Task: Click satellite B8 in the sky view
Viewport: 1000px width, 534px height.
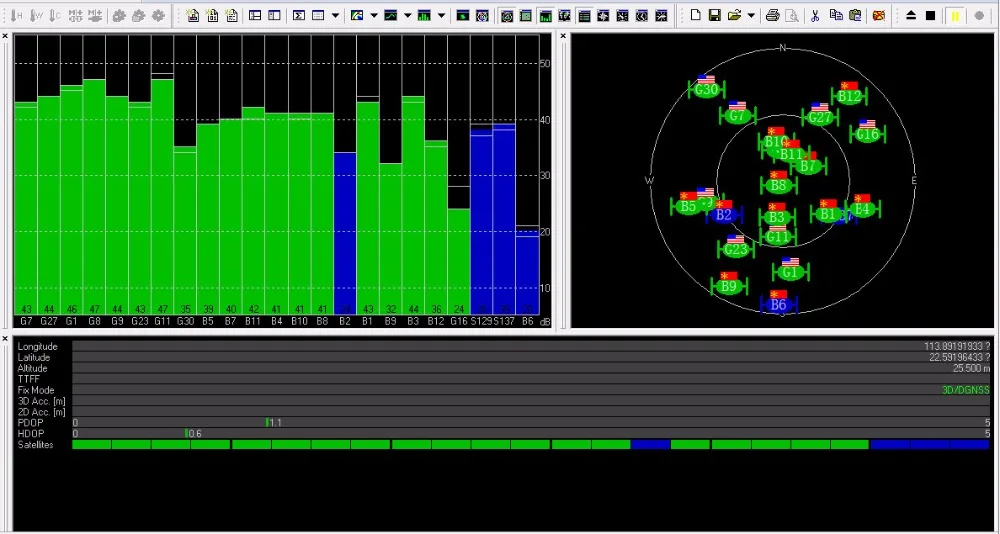Action: point(778,185)
